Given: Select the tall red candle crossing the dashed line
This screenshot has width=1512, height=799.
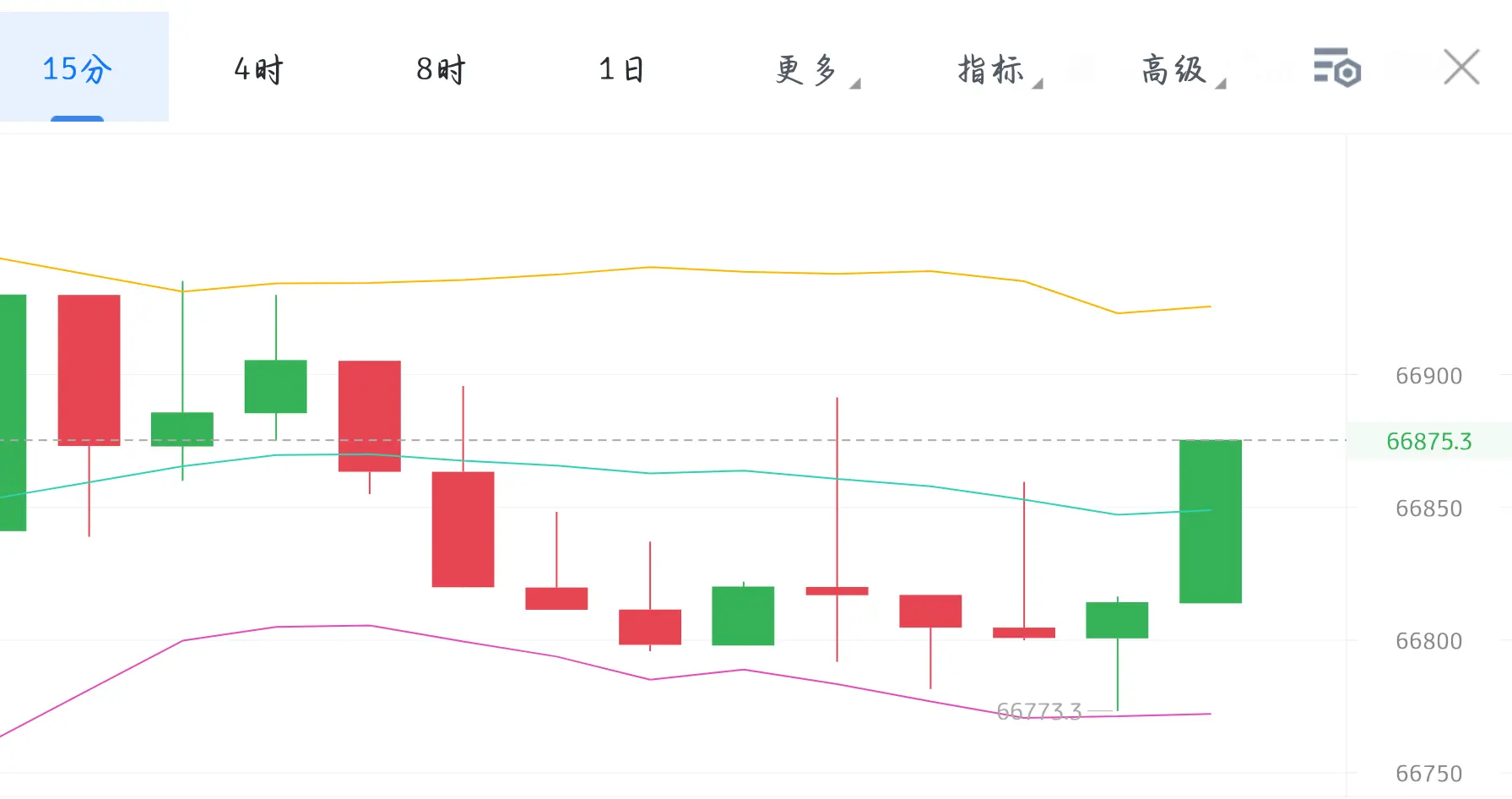Looking at the screenshot, I should [89, 370].
